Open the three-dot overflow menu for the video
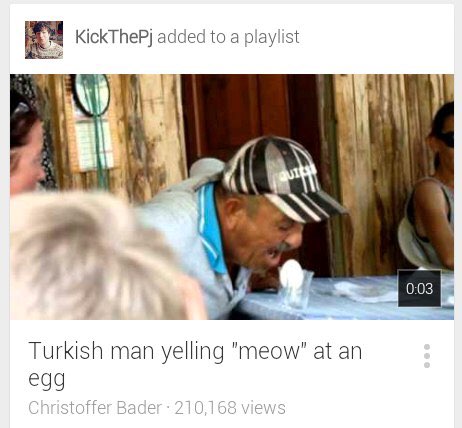This screenshot has width=462, height=428. click(x=427, y=356)
